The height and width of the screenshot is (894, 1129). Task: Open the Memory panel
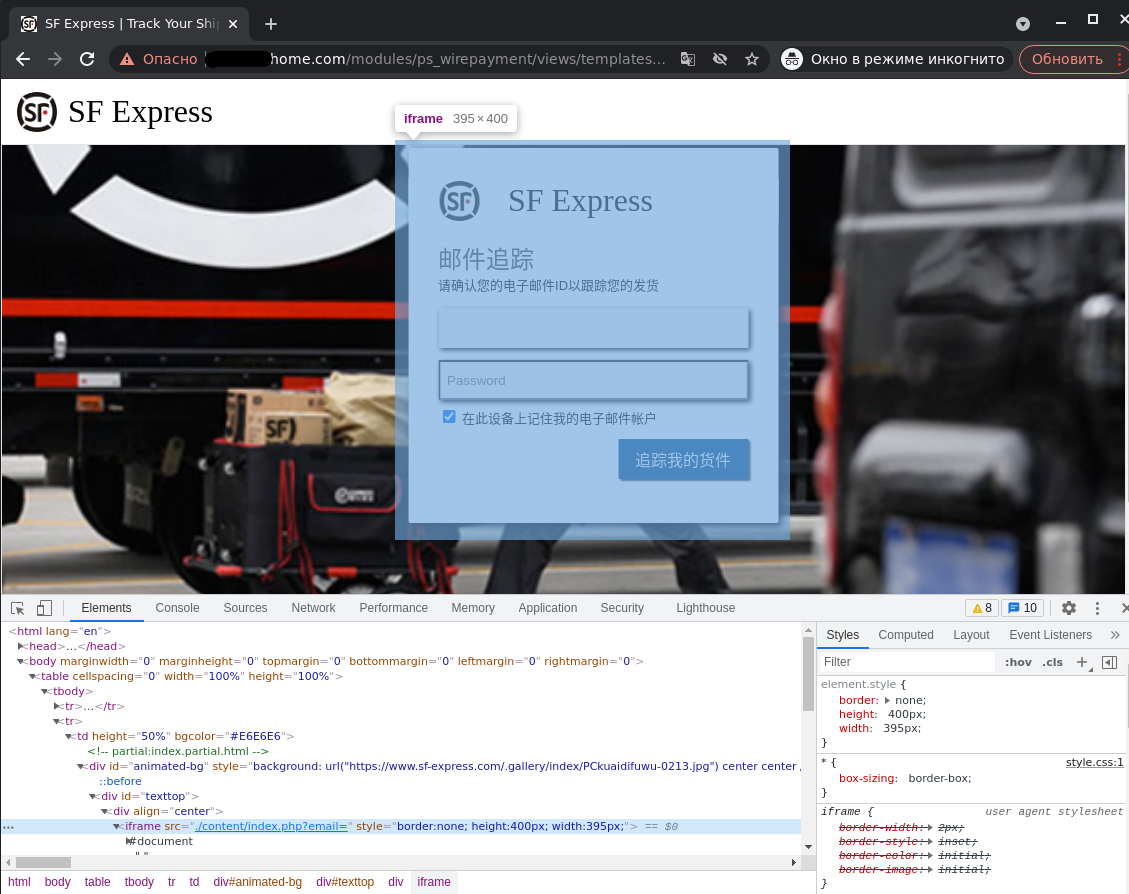[473, 608]
